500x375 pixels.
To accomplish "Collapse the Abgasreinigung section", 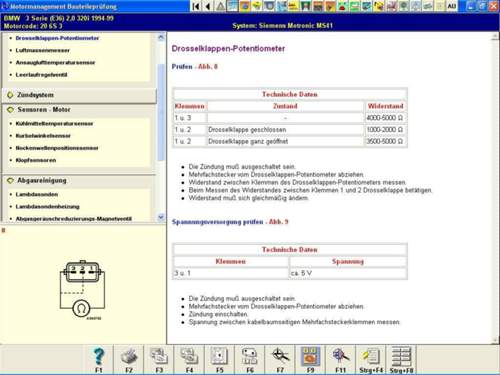I will pyautogui.click(x=10, y=181).
